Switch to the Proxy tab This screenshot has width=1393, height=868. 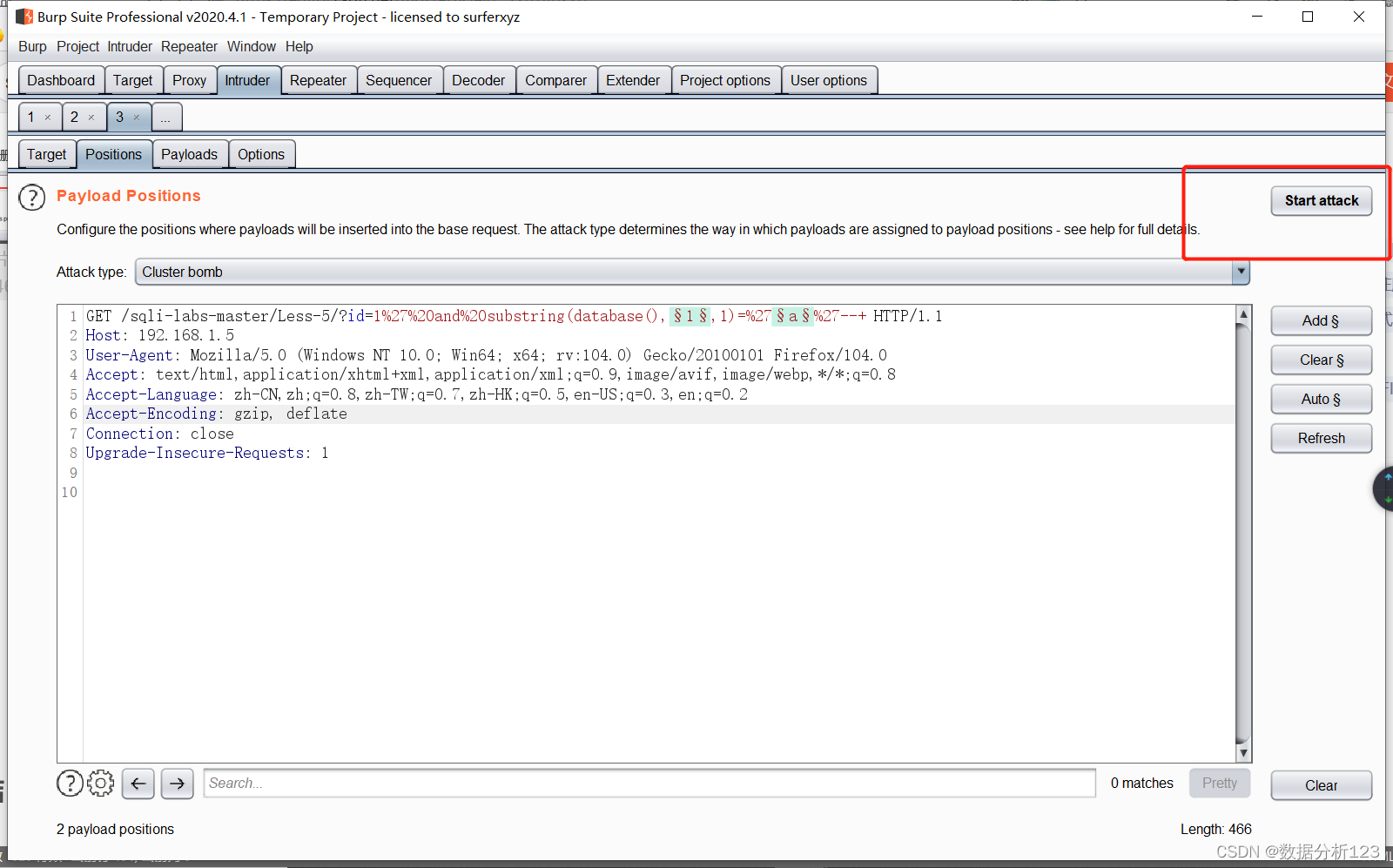pyautogui.click(x=190, y=80)
